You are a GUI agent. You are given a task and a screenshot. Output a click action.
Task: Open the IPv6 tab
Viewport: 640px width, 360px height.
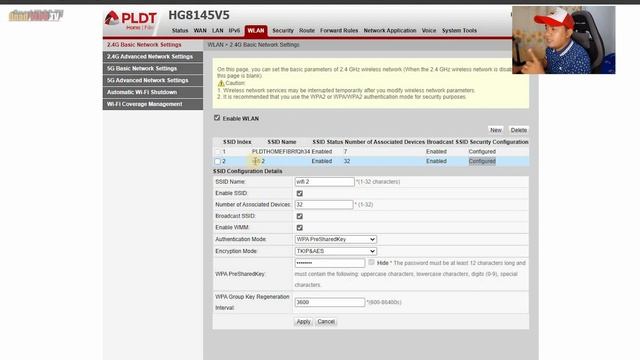[x=234, y=31]
